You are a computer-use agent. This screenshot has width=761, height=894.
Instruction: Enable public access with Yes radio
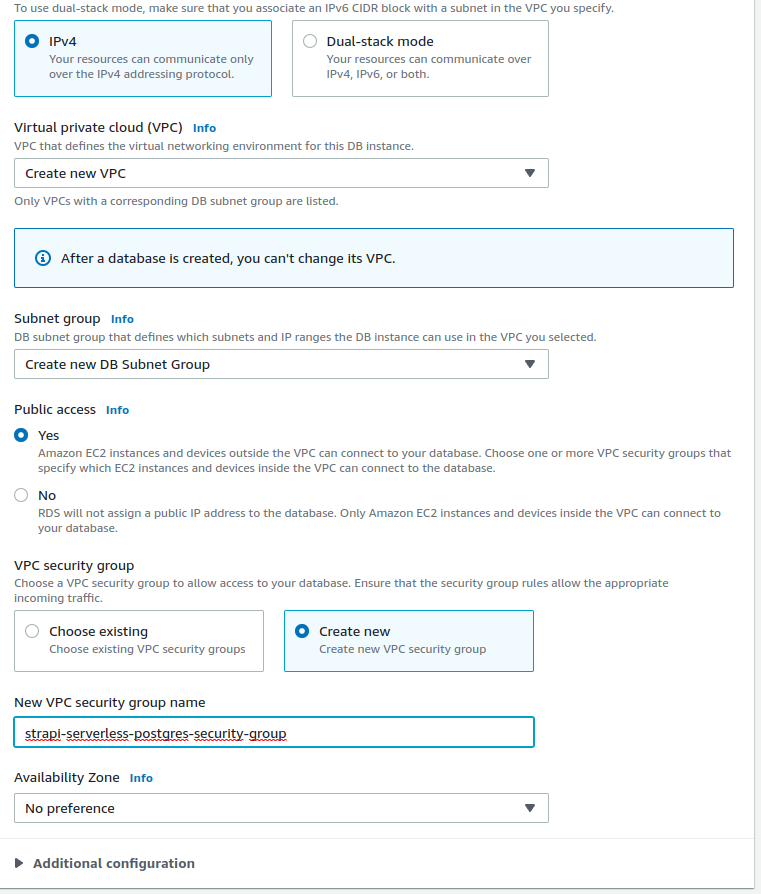coord(21,435)
